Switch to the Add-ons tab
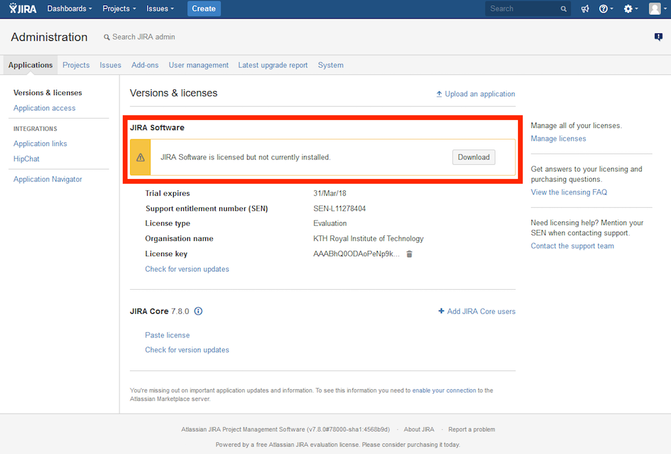 145,65
